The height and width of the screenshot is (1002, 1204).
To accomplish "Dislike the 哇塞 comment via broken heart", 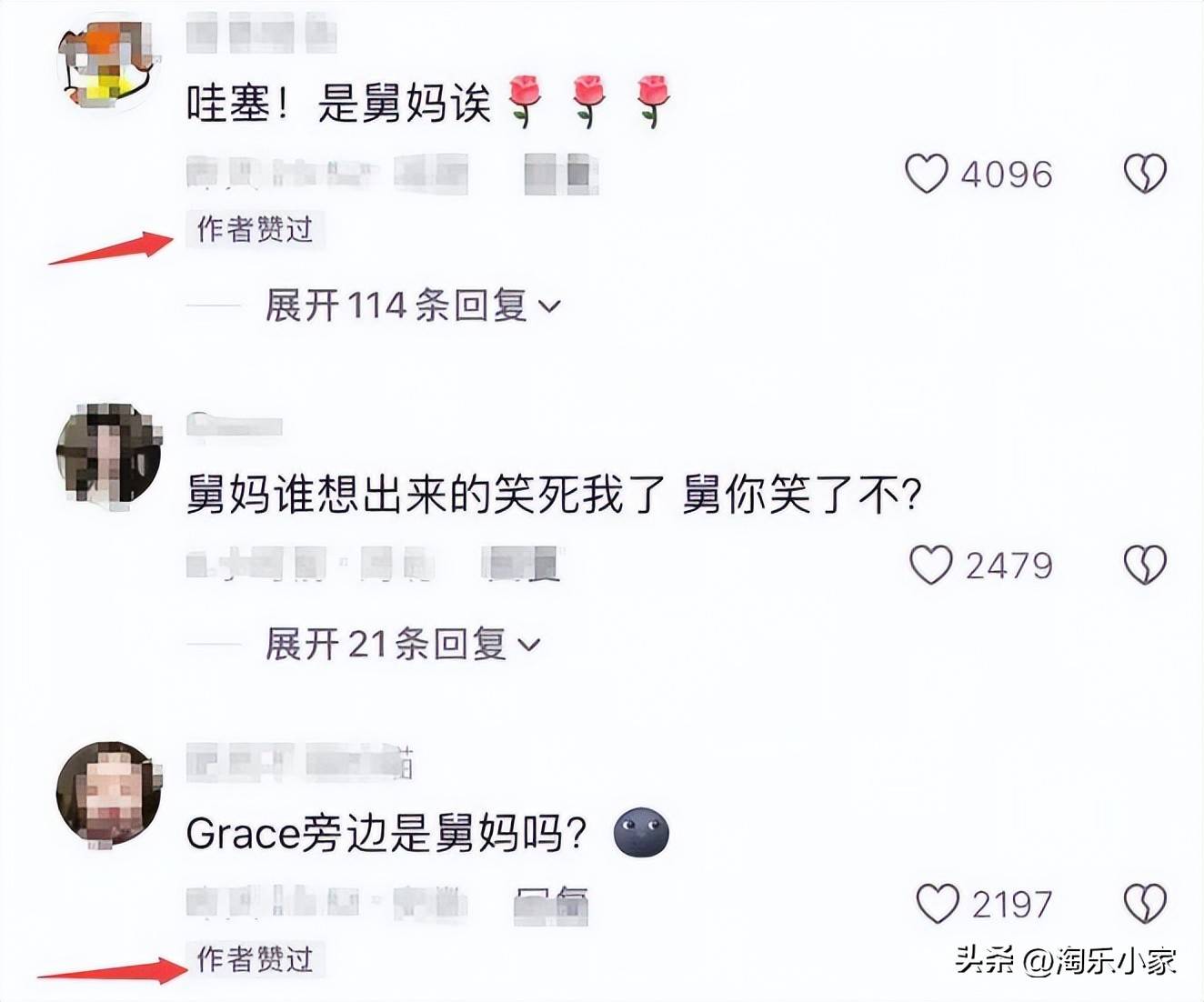I will click(1145, 173).
